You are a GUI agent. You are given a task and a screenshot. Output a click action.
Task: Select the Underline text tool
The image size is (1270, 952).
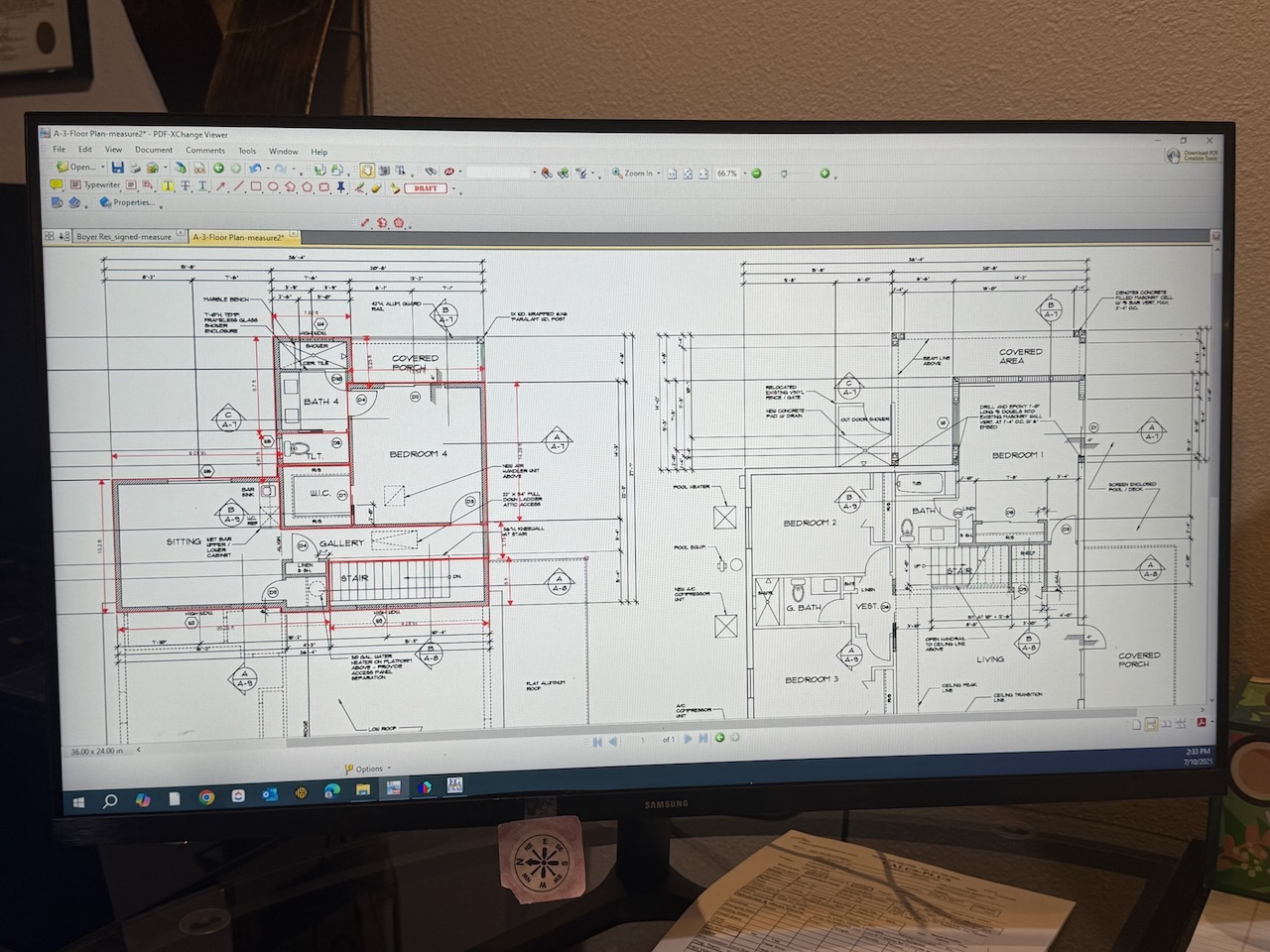(x=202, y=185)
